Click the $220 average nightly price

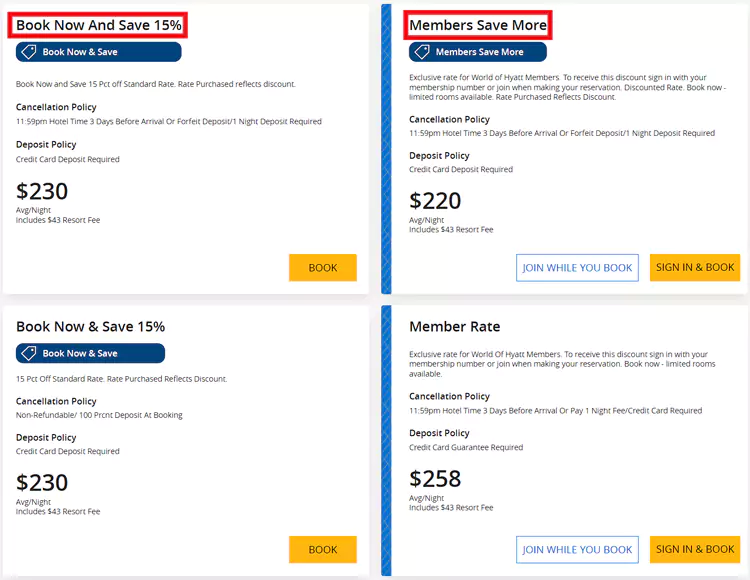pyautogui.click(x=435, y=201)
